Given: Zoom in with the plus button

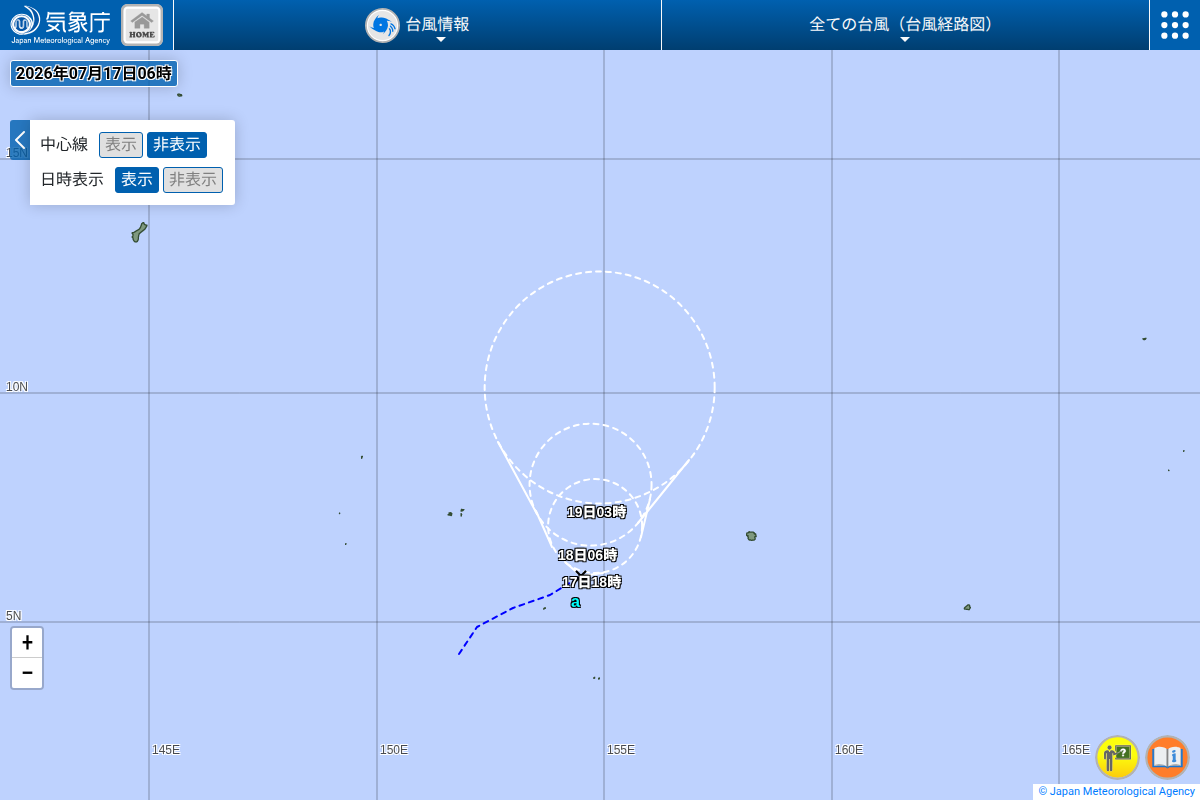Looking at the screenshot, I should coord(27,643).
